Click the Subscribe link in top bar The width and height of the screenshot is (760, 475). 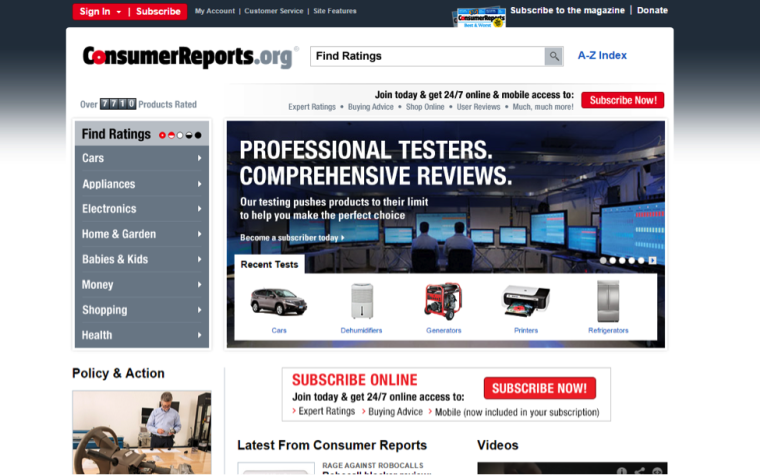[158, 12]
